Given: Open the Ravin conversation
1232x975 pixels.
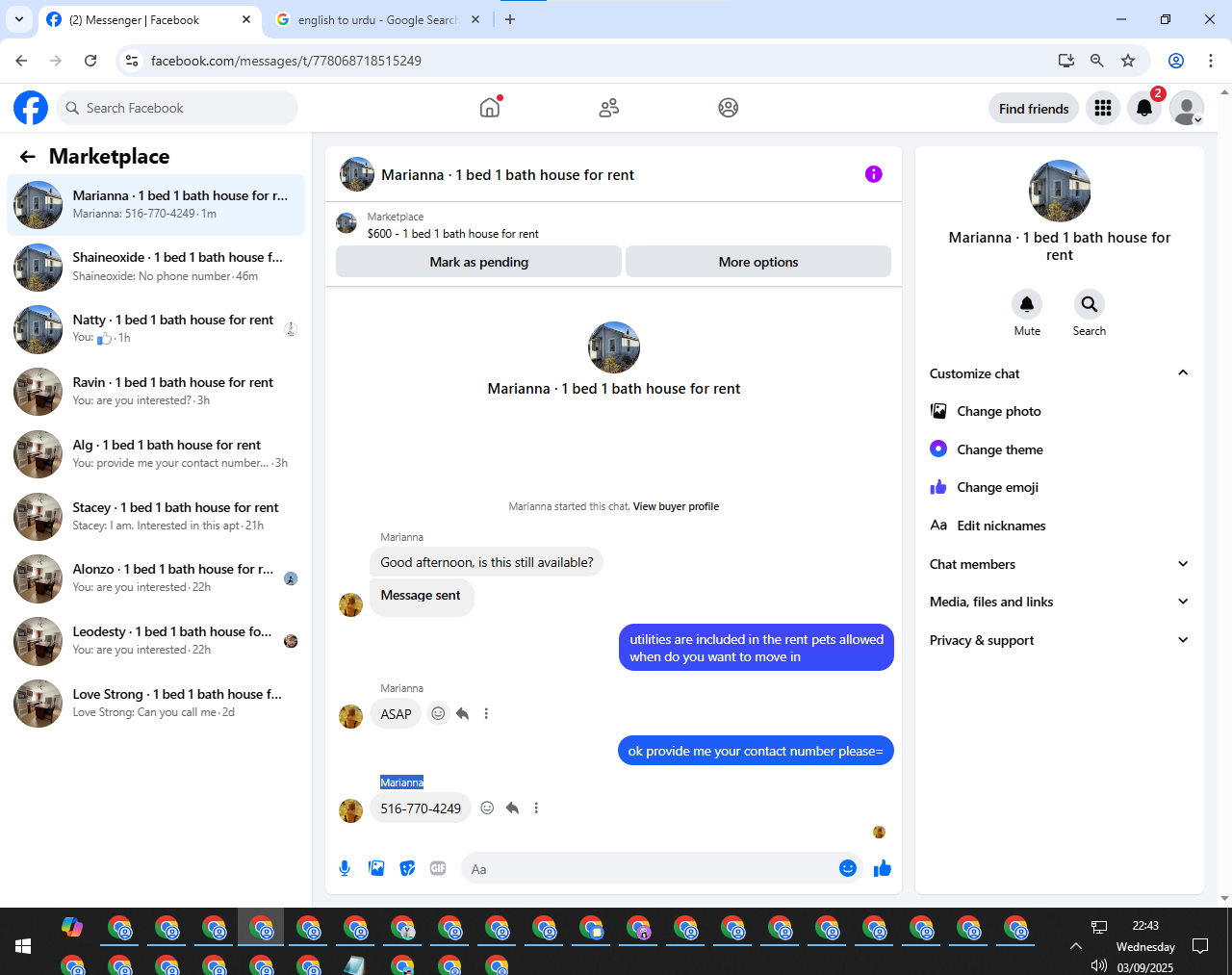Looking at the screenshot, I should point(156,392).
